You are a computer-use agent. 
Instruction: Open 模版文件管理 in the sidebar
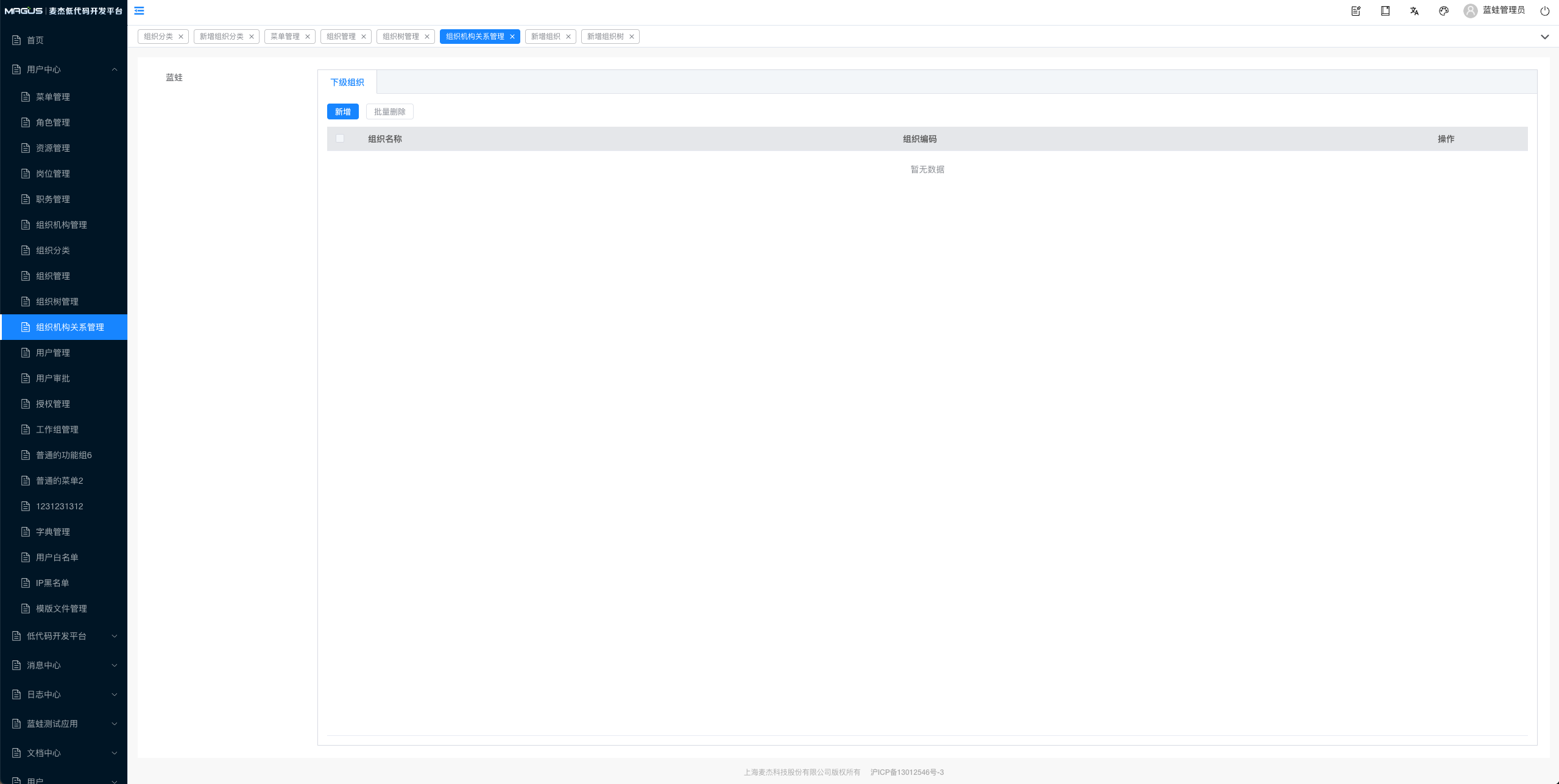click(63, 609)
